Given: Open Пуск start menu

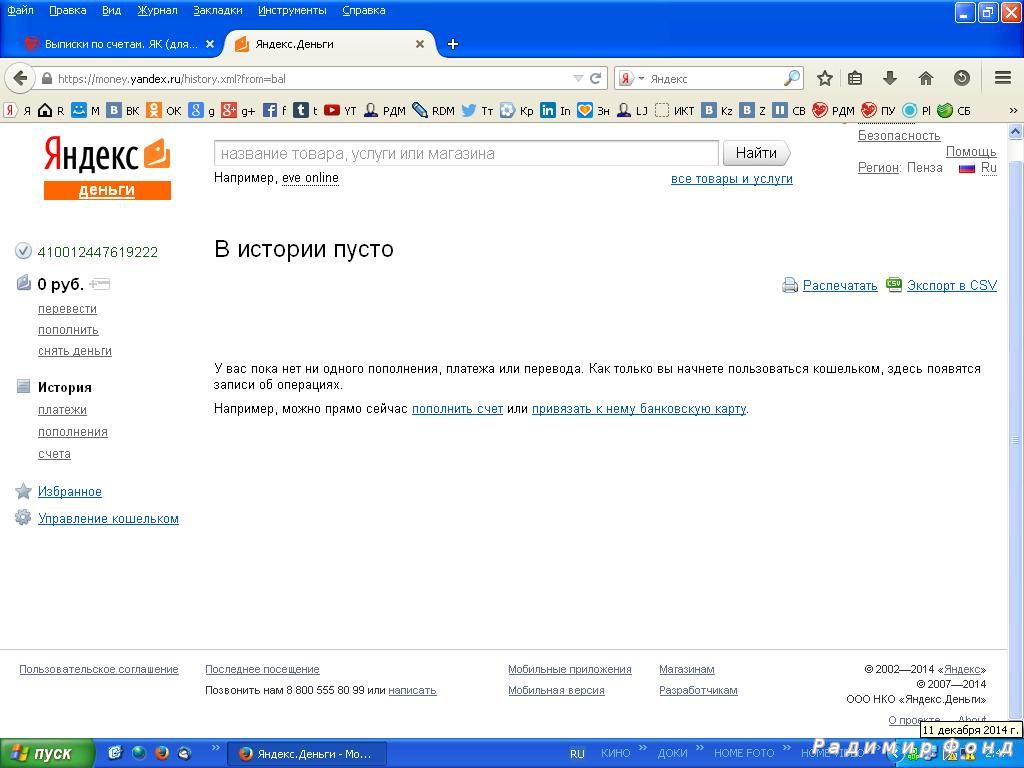Looking at the screenshot, I should tap(46, 754).
